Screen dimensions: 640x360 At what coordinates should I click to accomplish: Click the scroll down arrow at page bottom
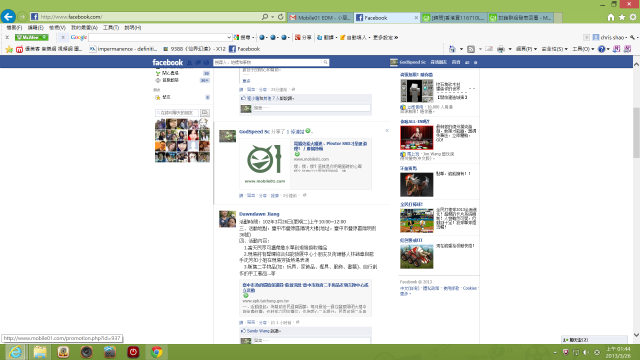tap(636, 336)
